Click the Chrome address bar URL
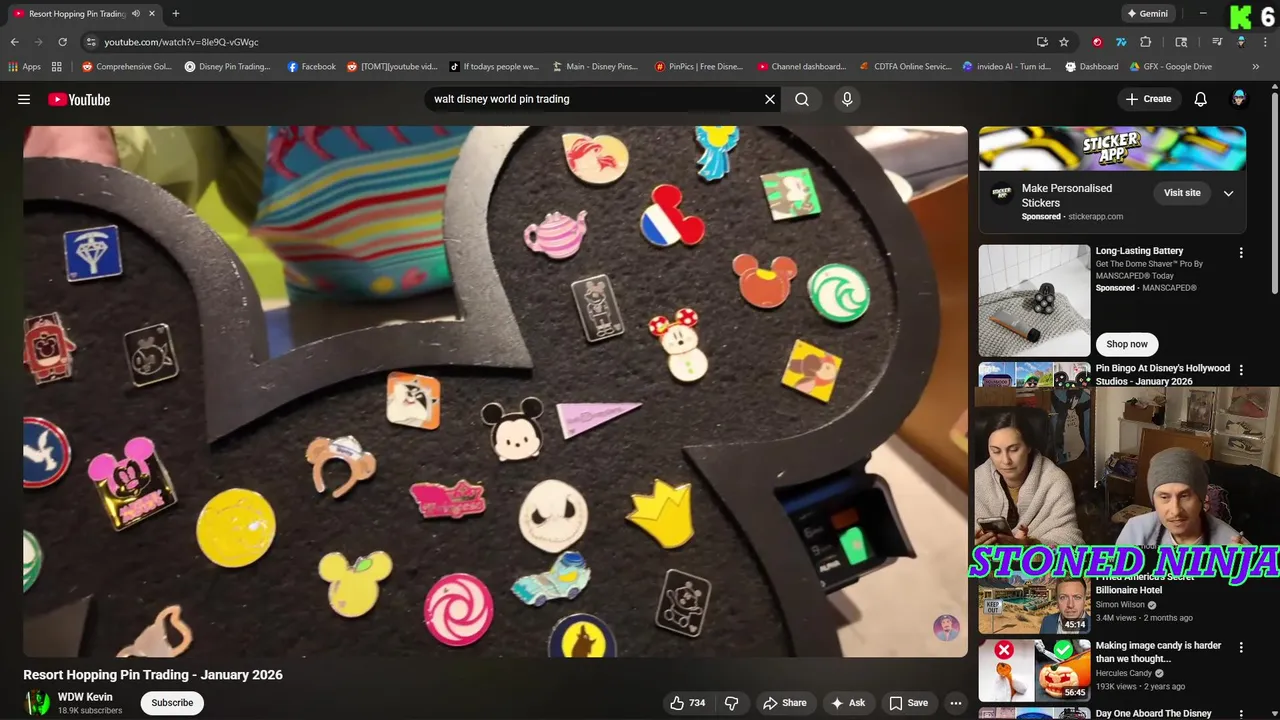The height and width of the screenshot is (720, 1280). pos(181,42)
